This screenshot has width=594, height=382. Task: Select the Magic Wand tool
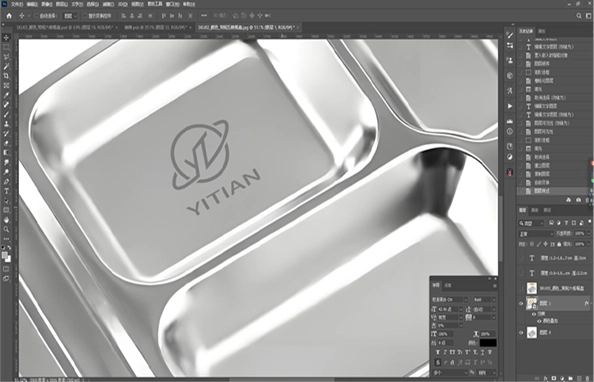pos(6,66)
